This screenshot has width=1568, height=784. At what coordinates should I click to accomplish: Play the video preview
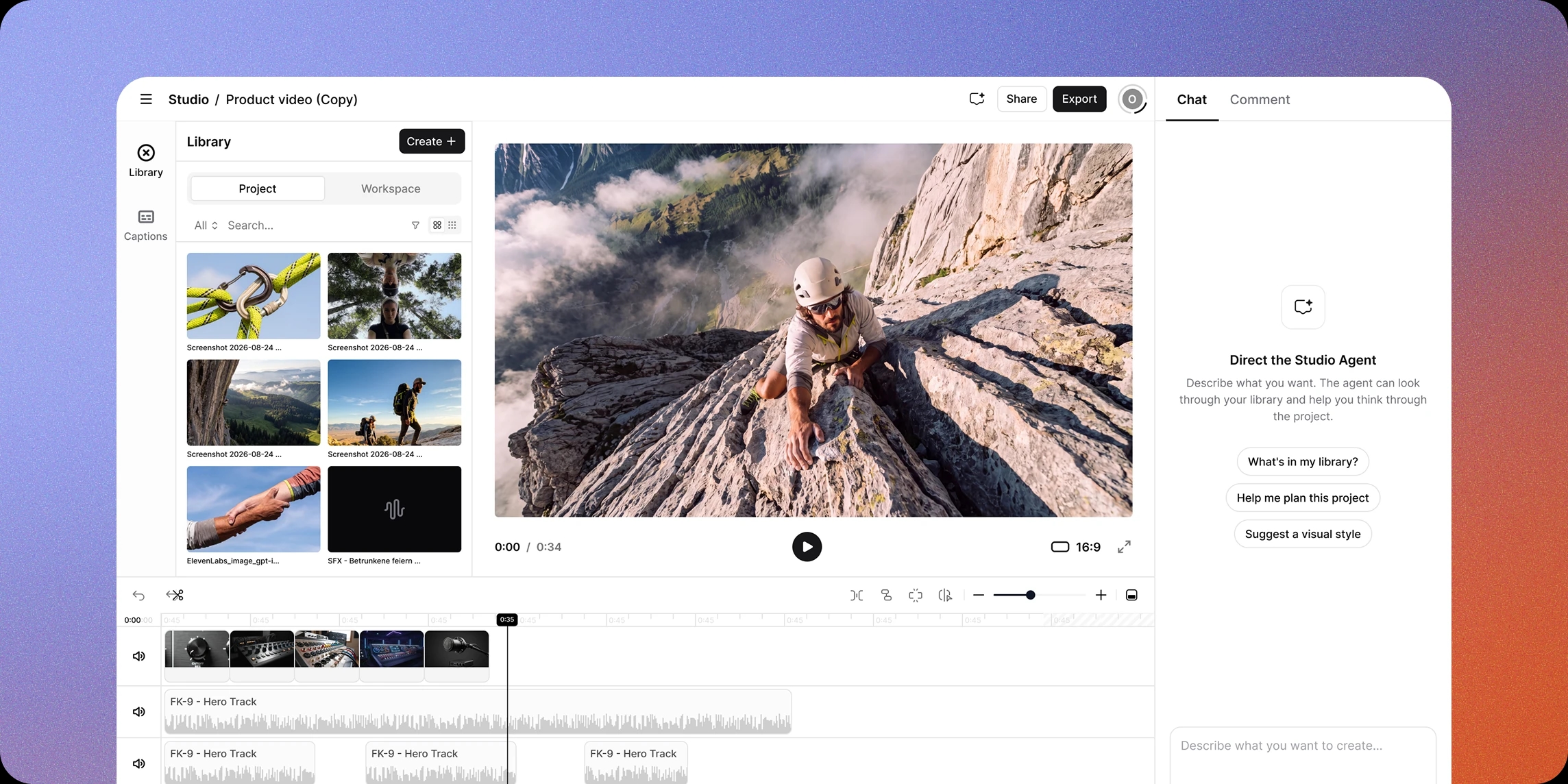point(807,547)
